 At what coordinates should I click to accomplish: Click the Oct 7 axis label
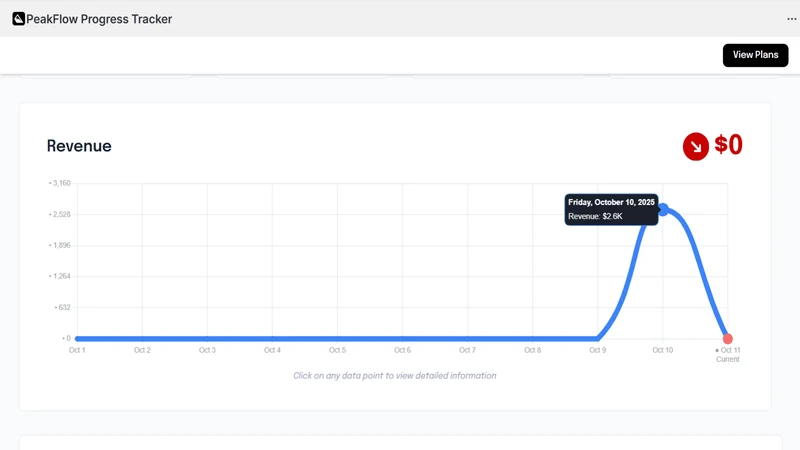point(467,350)
